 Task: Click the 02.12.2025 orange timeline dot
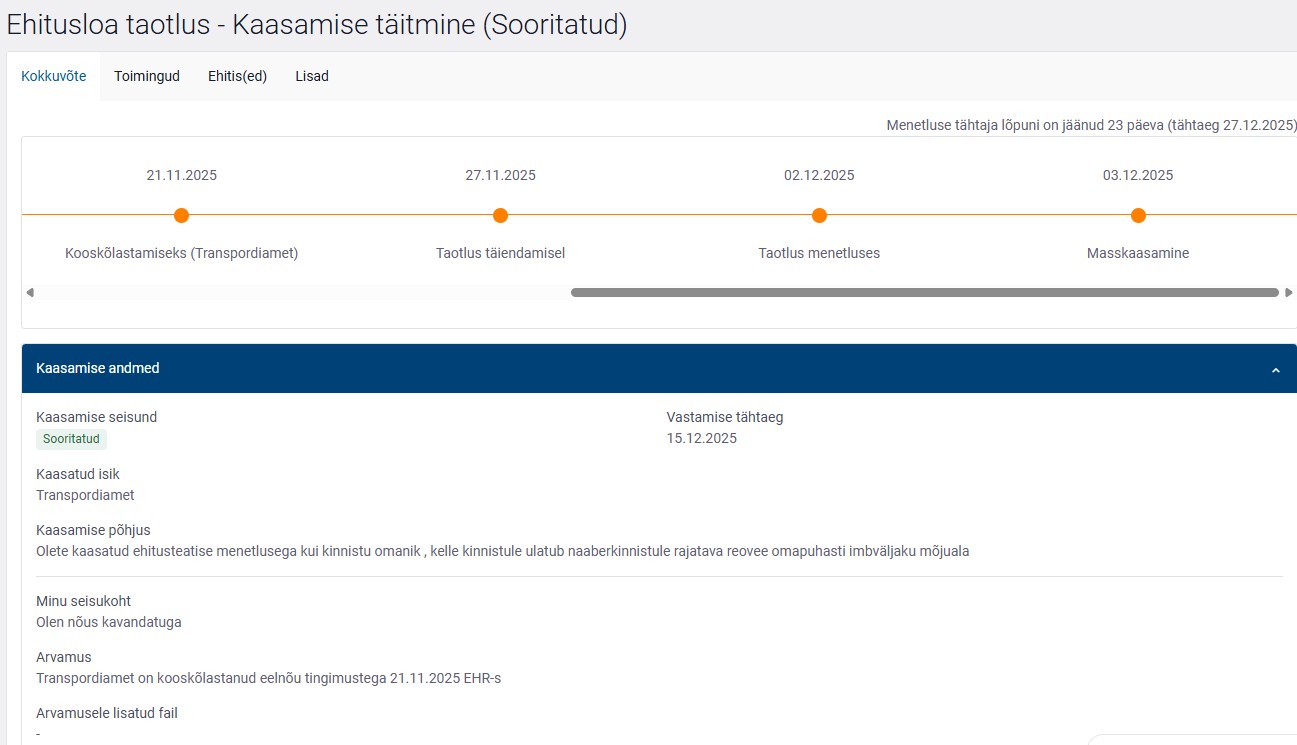[x=819, y=215]
